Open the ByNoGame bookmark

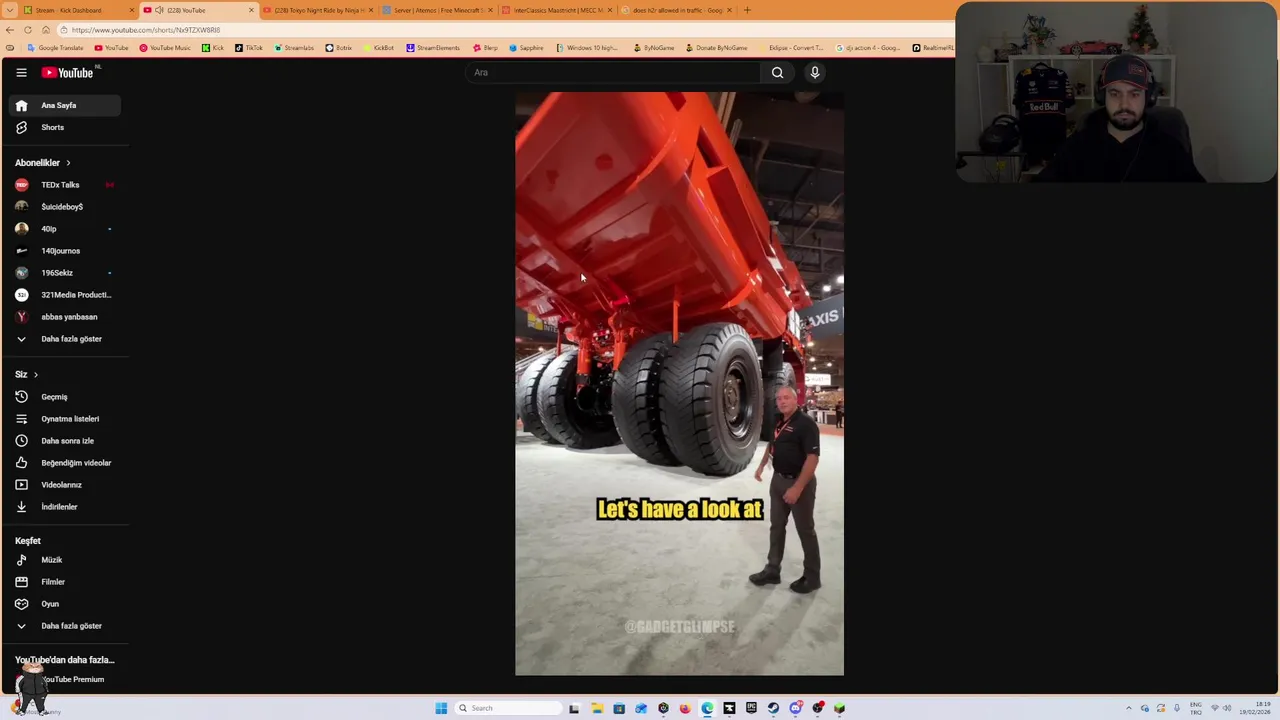[654, 48]
